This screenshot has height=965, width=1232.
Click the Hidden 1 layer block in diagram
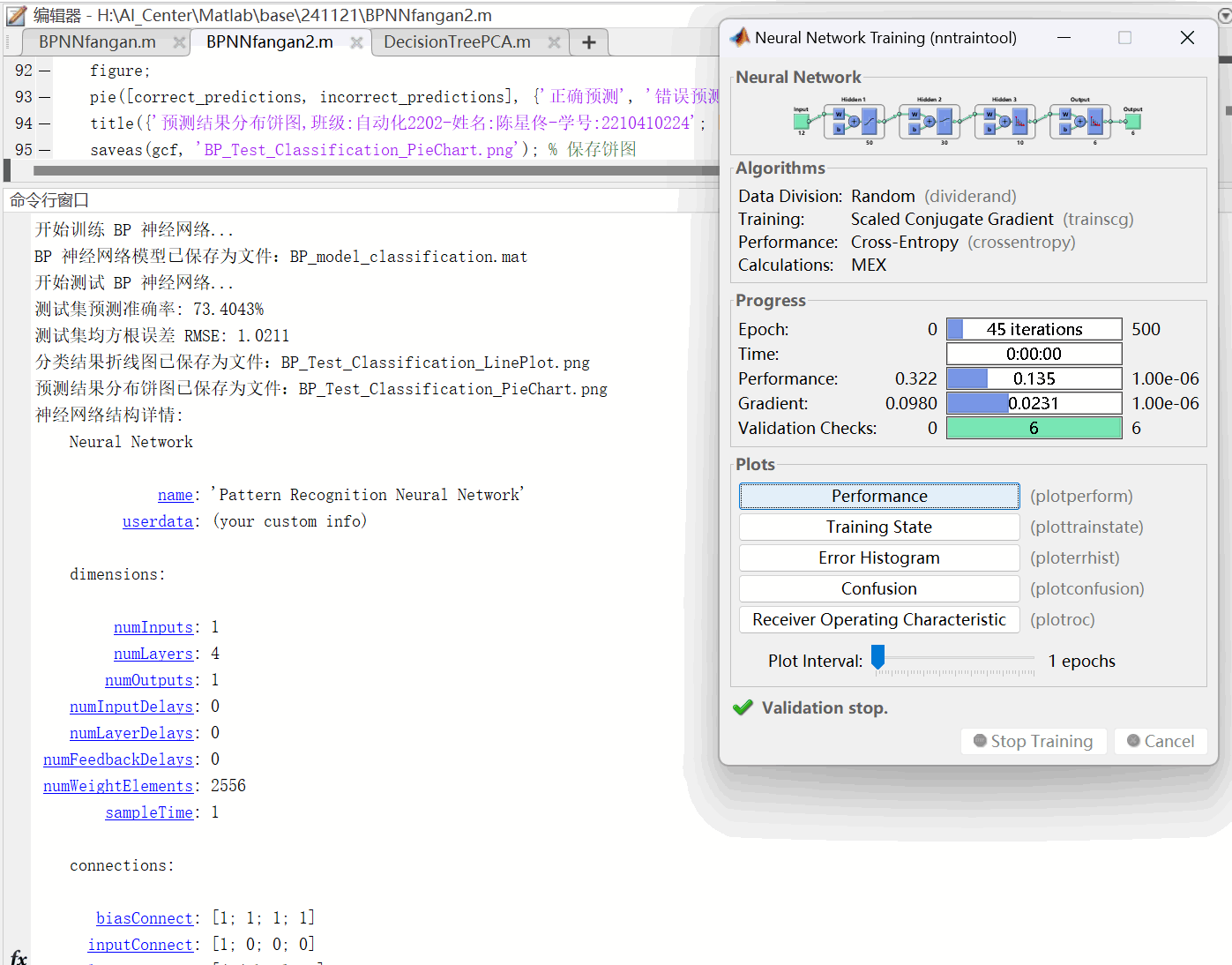tap(854, 121)
